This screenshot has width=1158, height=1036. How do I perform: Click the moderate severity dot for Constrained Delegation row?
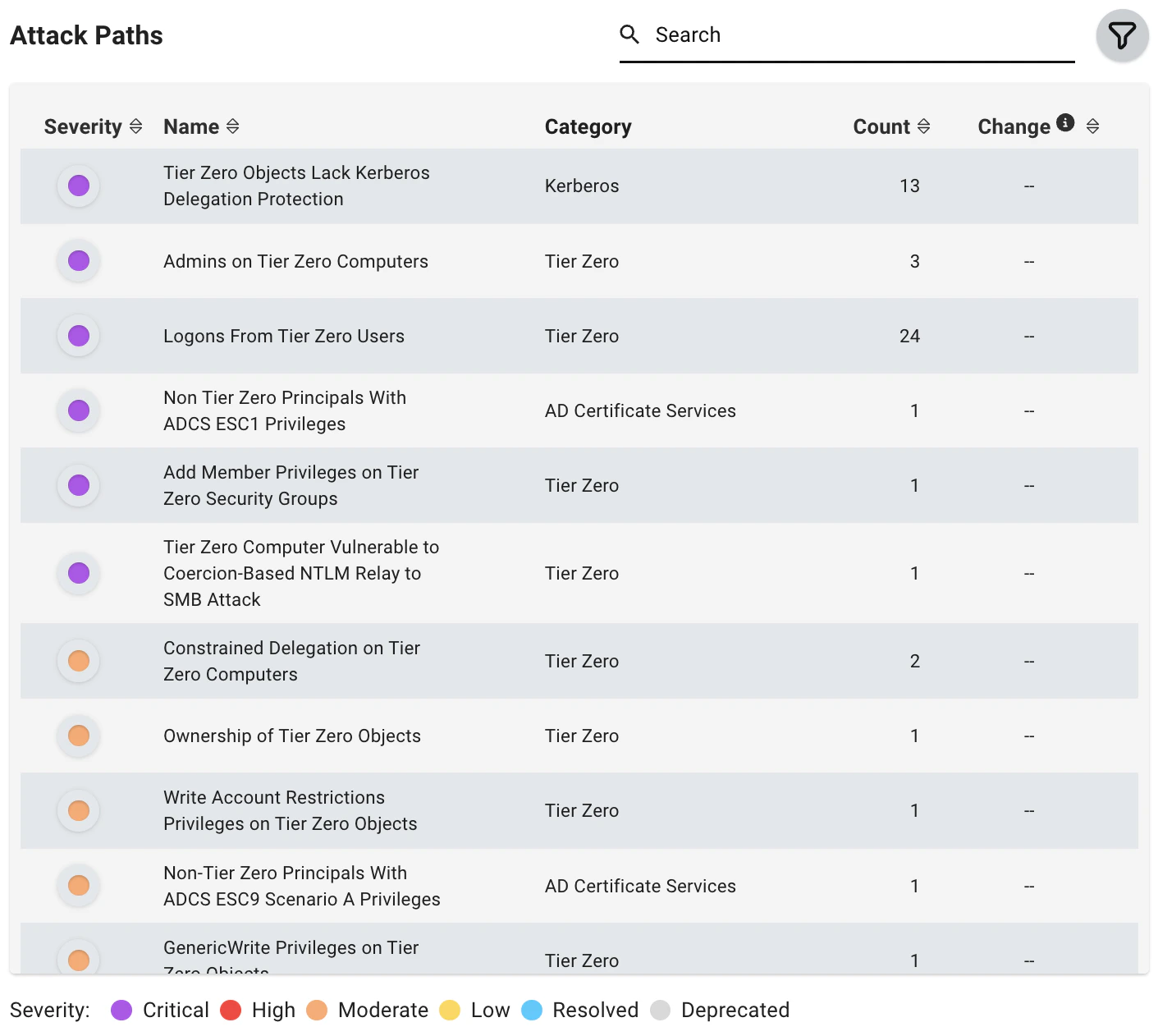78,660
